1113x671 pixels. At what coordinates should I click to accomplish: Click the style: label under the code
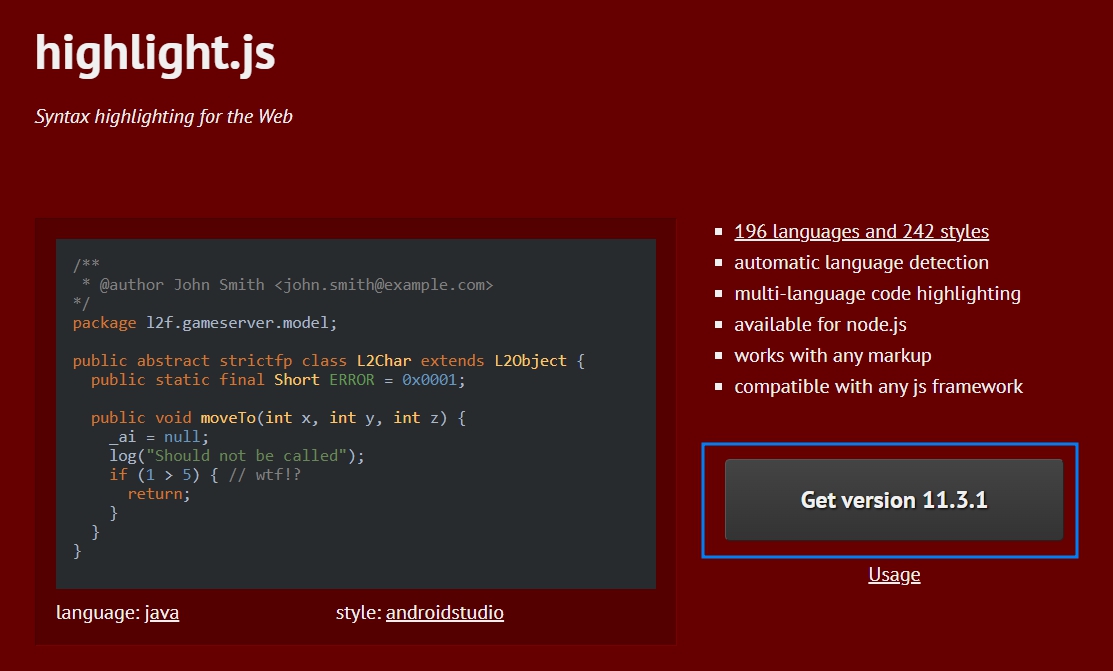(358, 613)
